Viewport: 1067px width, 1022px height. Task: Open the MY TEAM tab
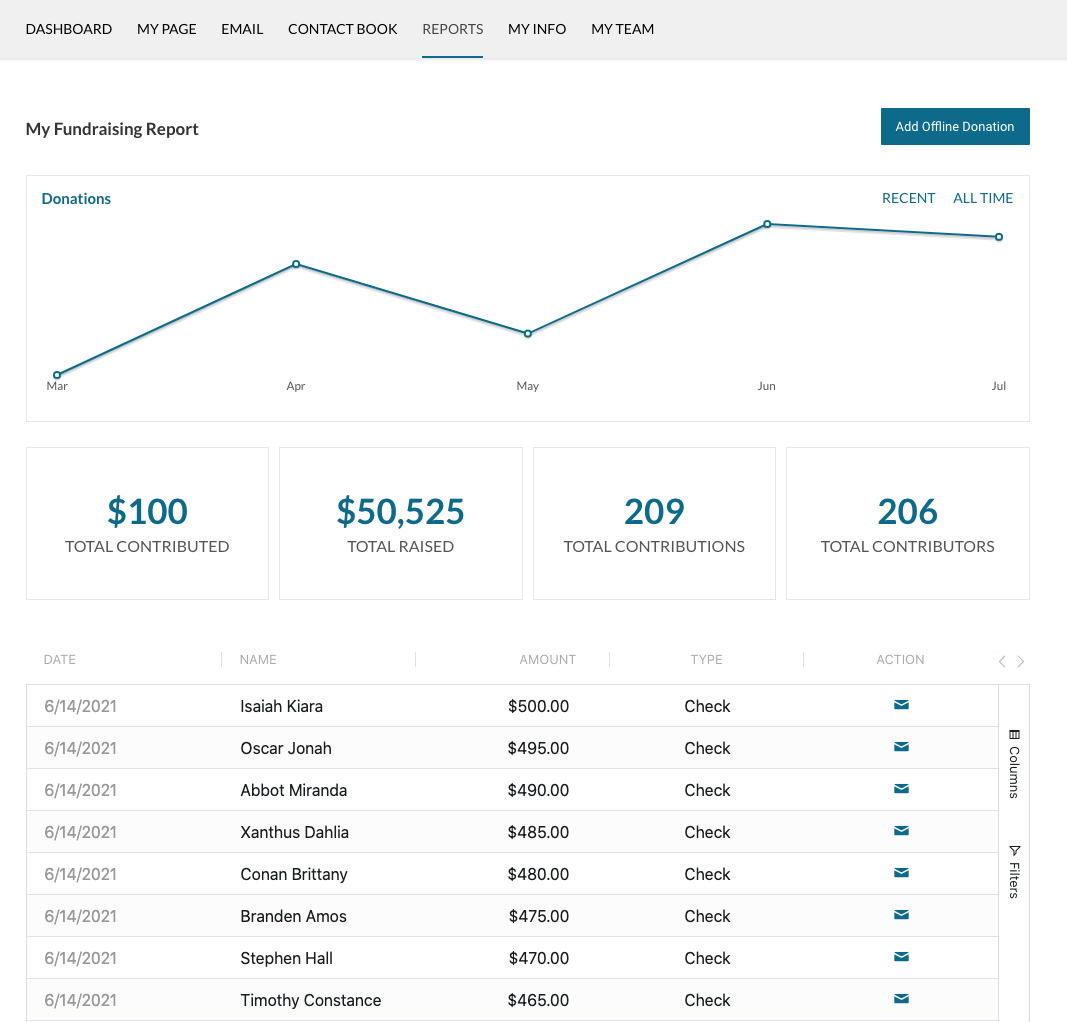(622, 29)
